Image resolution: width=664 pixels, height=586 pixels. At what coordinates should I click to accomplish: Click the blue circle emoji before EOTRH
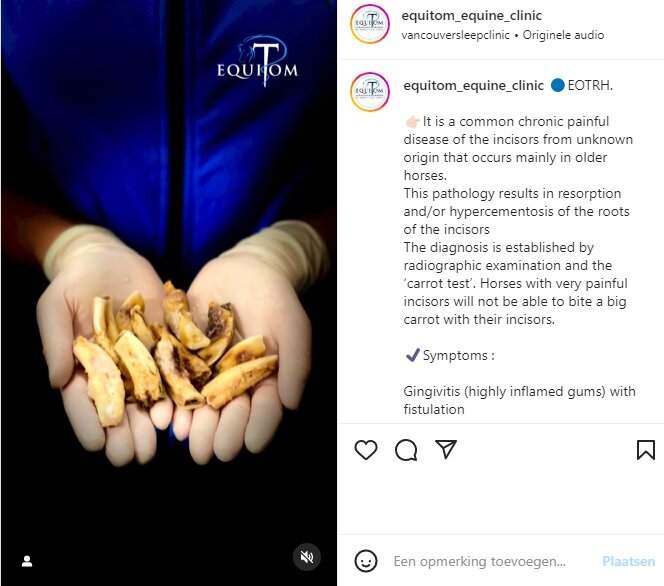pos(558,86)
